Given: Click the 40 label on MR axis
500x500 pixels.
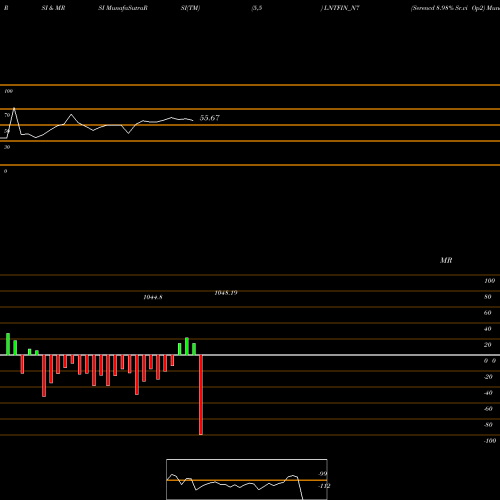Looking at the screenshot, I should 487,329.
